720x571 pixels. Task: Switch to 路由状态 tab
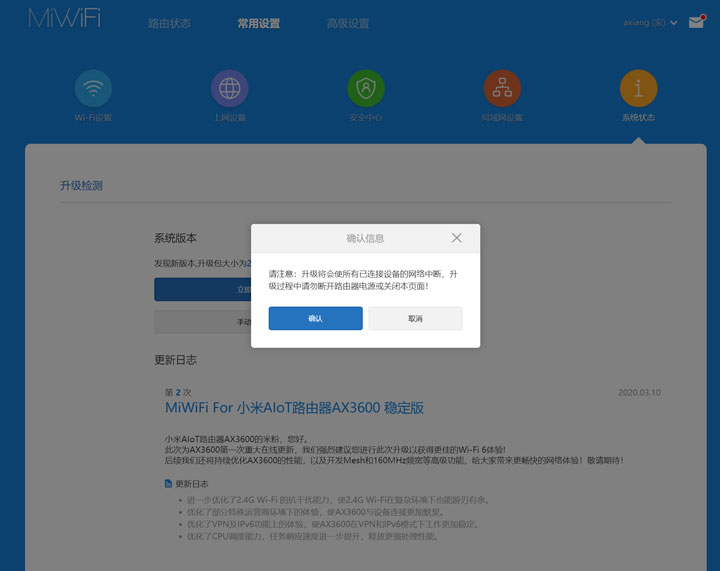(169, 23)
